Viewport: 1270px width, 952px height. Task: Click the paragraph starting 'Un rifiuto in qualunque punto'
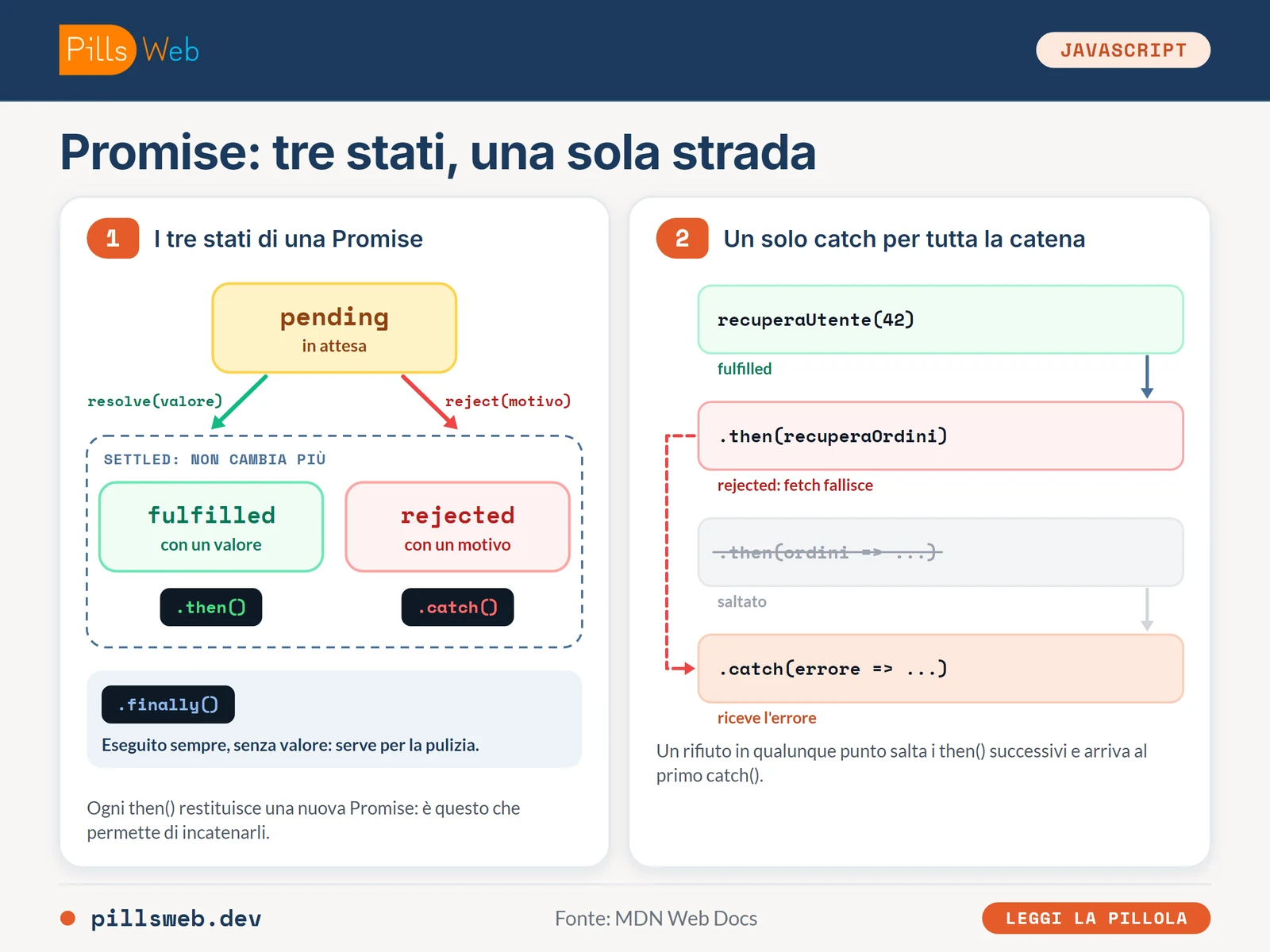pos(902,763)
